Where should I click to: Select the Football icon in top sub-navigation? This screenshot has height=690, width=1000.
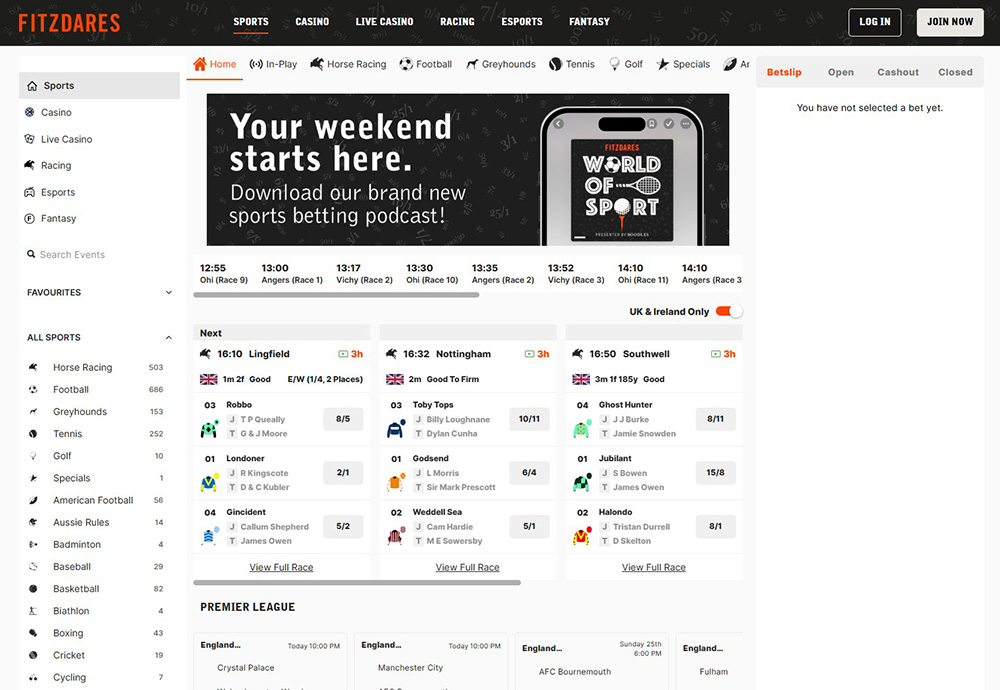tap(406, 64)
